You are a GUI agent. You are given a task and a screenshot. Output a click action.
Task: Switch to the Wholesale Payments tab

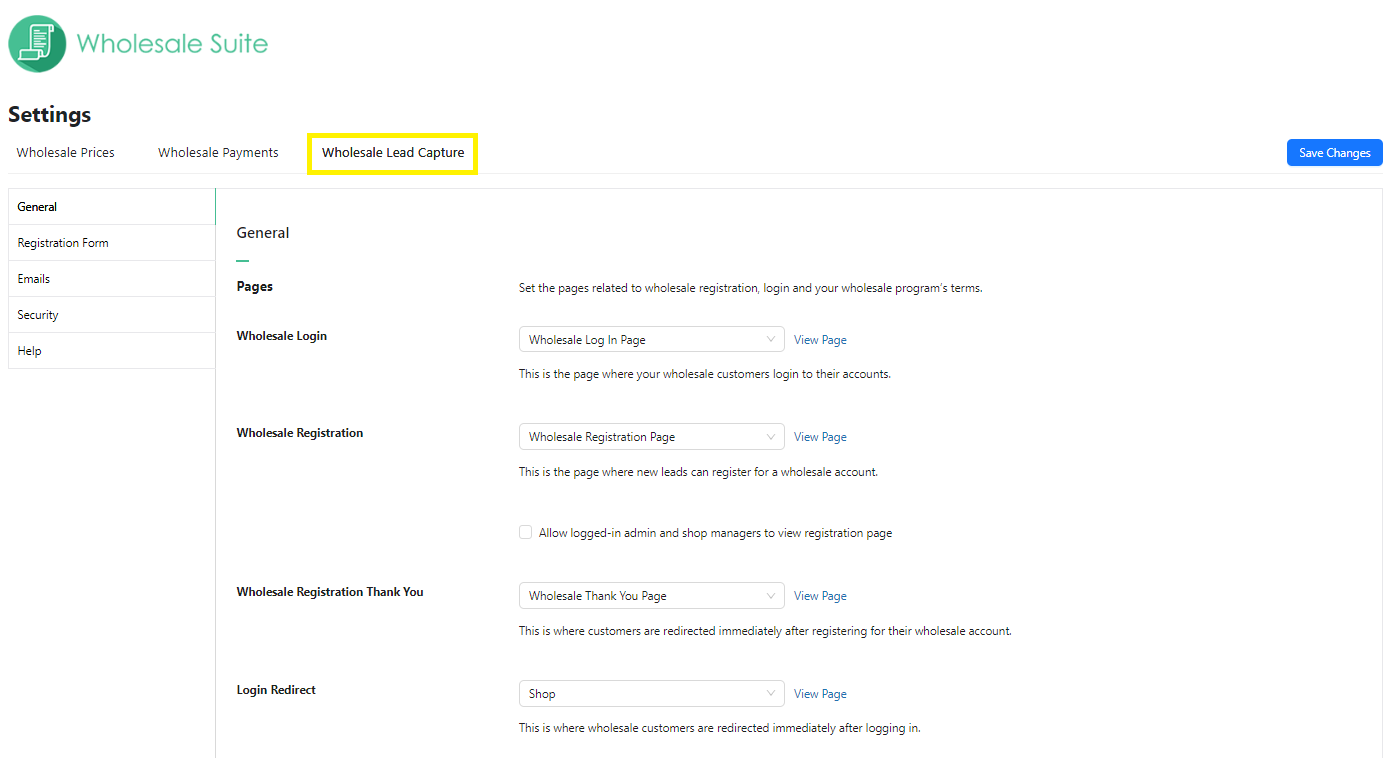coord(218,152)
